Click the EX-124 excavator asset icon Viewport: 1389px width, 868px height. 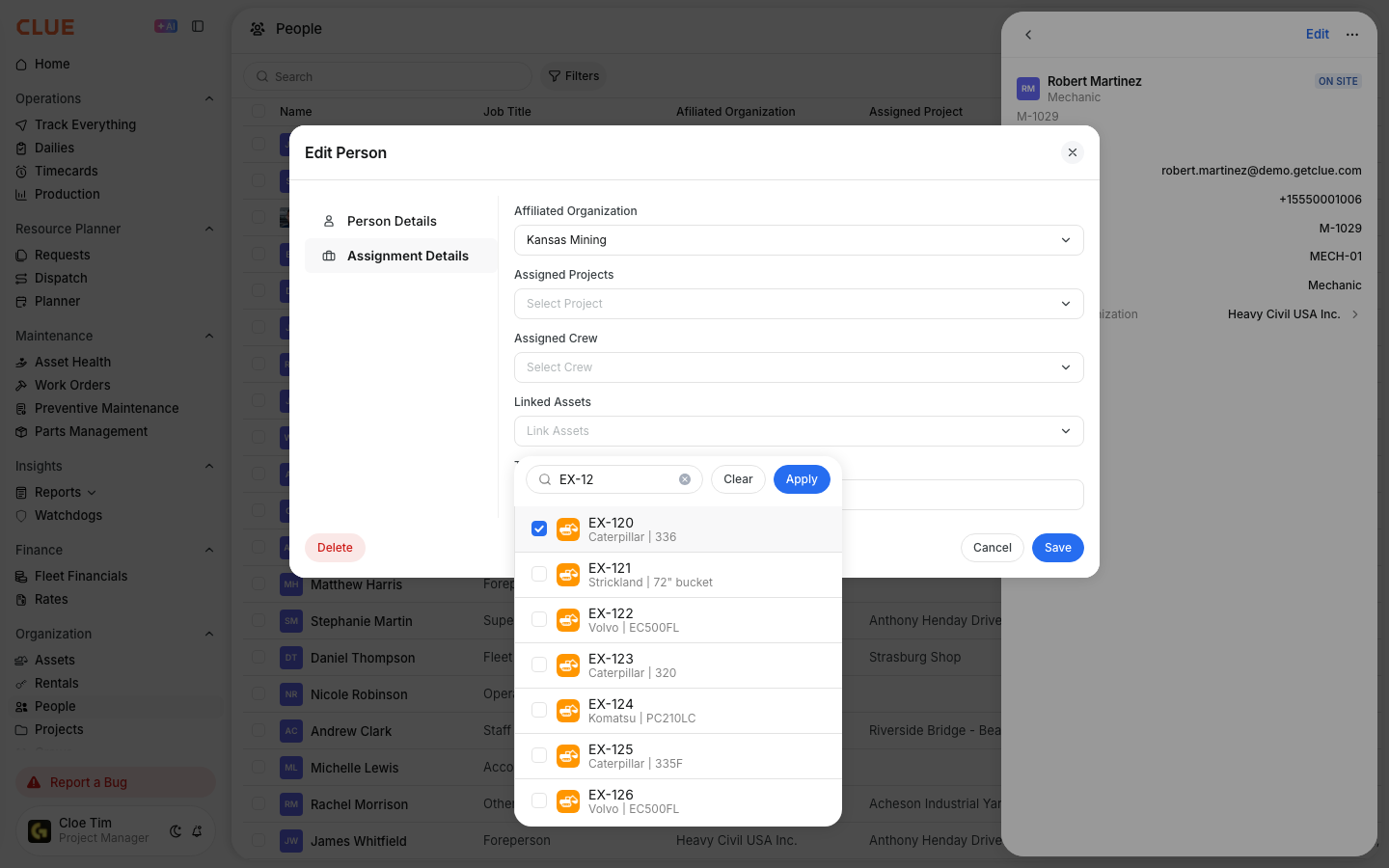point(568,711)
